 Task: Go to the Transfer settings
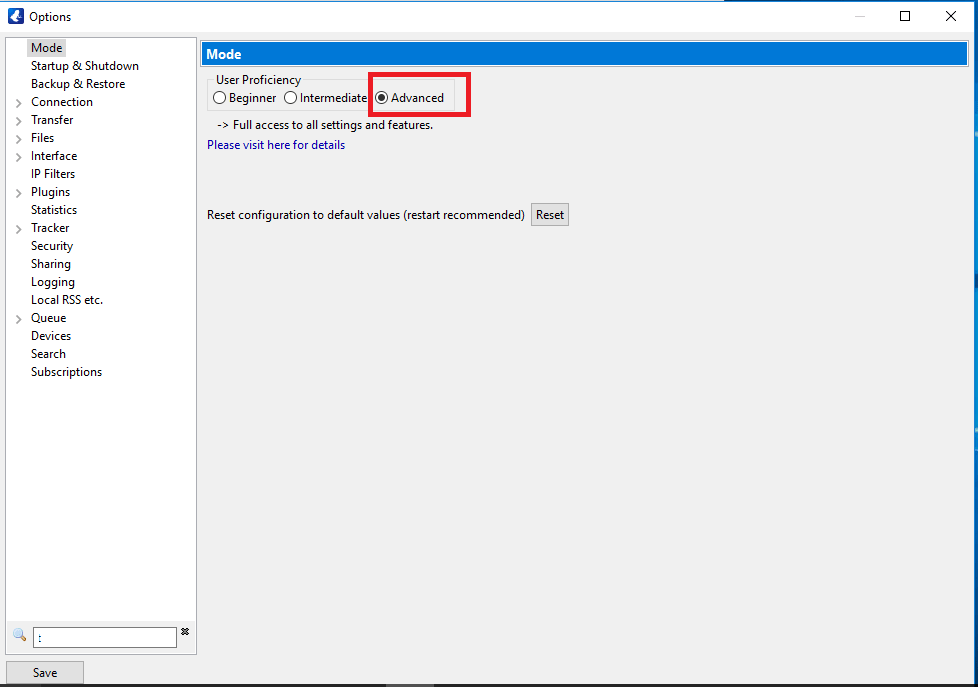coord(52,120)
